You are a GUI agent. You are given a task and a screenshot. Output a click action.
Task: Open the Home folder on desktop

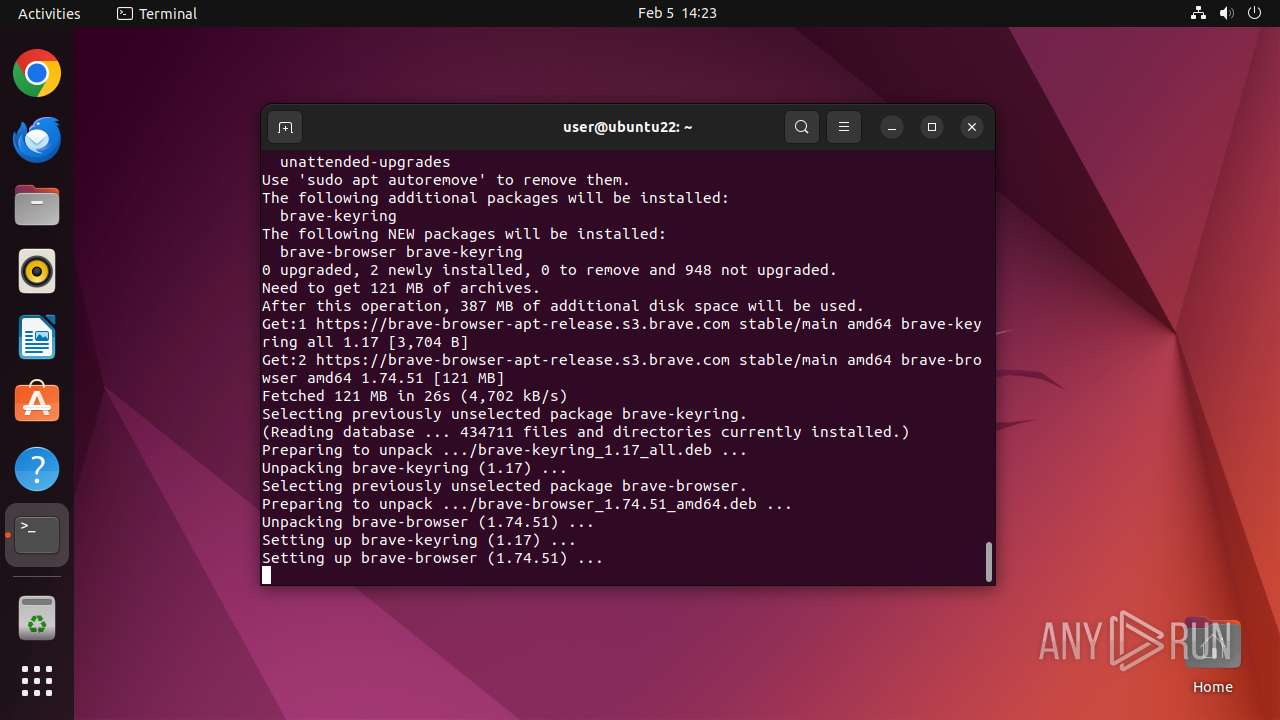click(1212, 656)
